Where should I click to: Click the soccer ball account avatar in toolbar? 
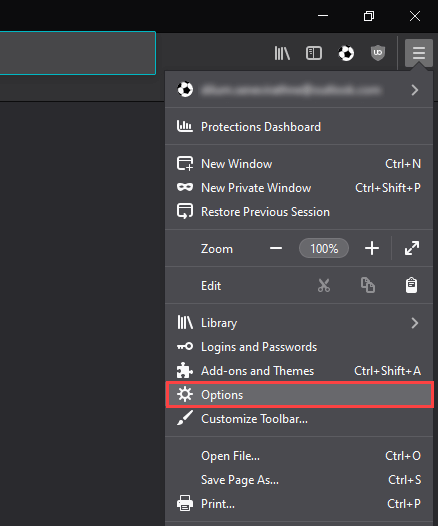click(x=346, y=53)
